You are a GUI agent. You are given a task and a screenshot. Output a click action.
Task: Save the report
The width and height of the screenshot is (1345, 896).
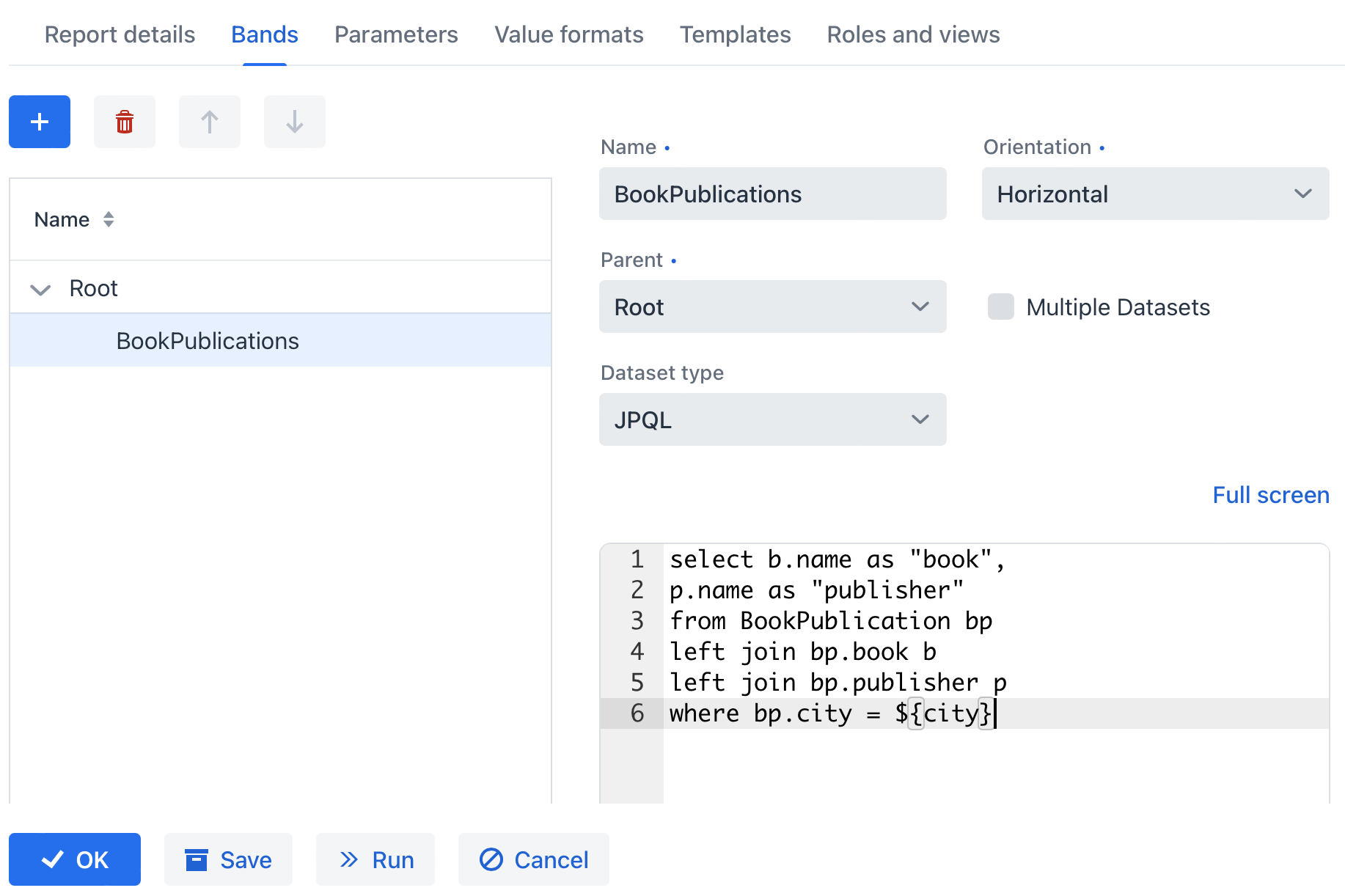(x=228, y=859)
